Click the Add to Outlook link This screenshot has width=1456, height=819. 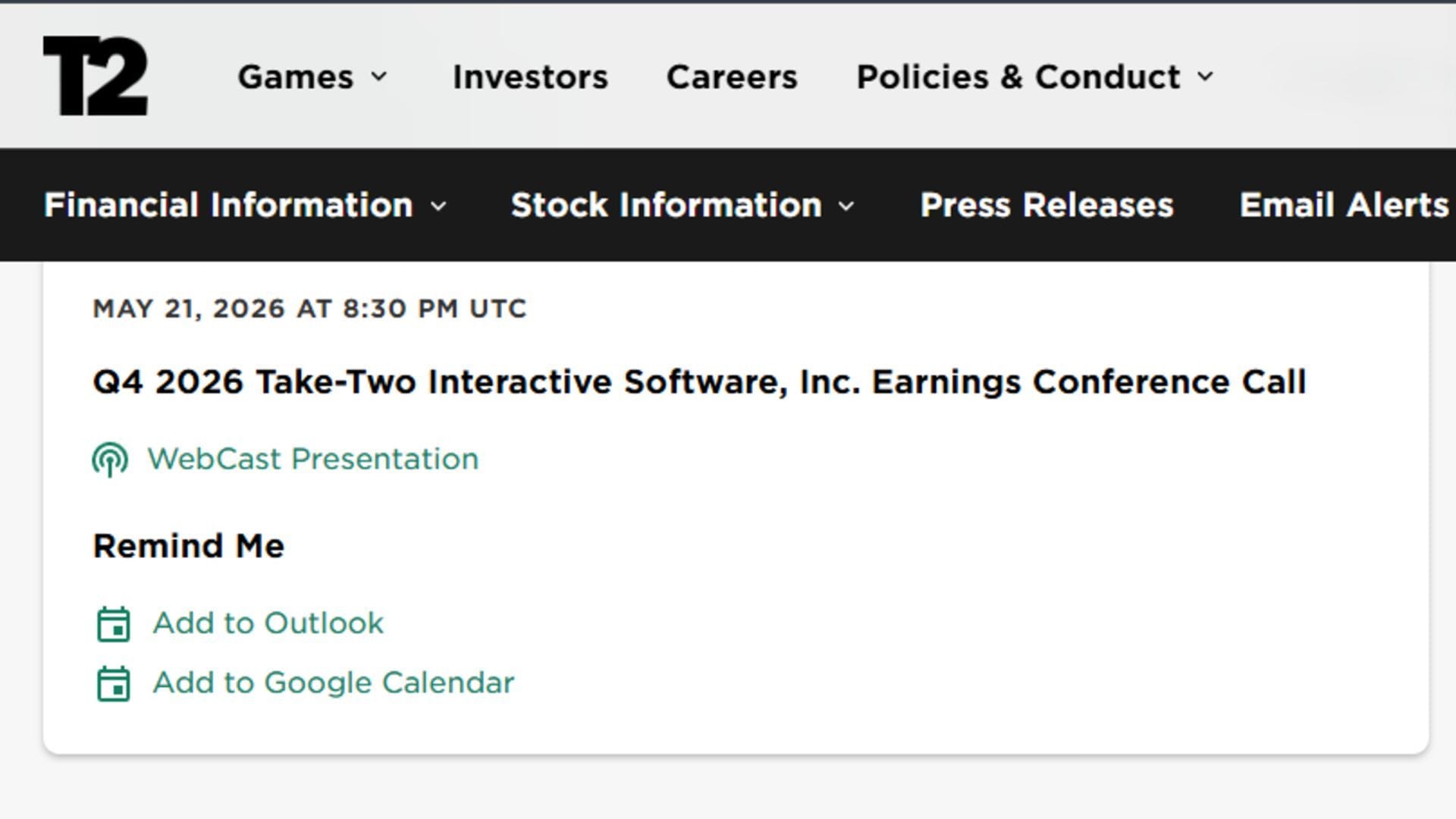coord(268,623)
